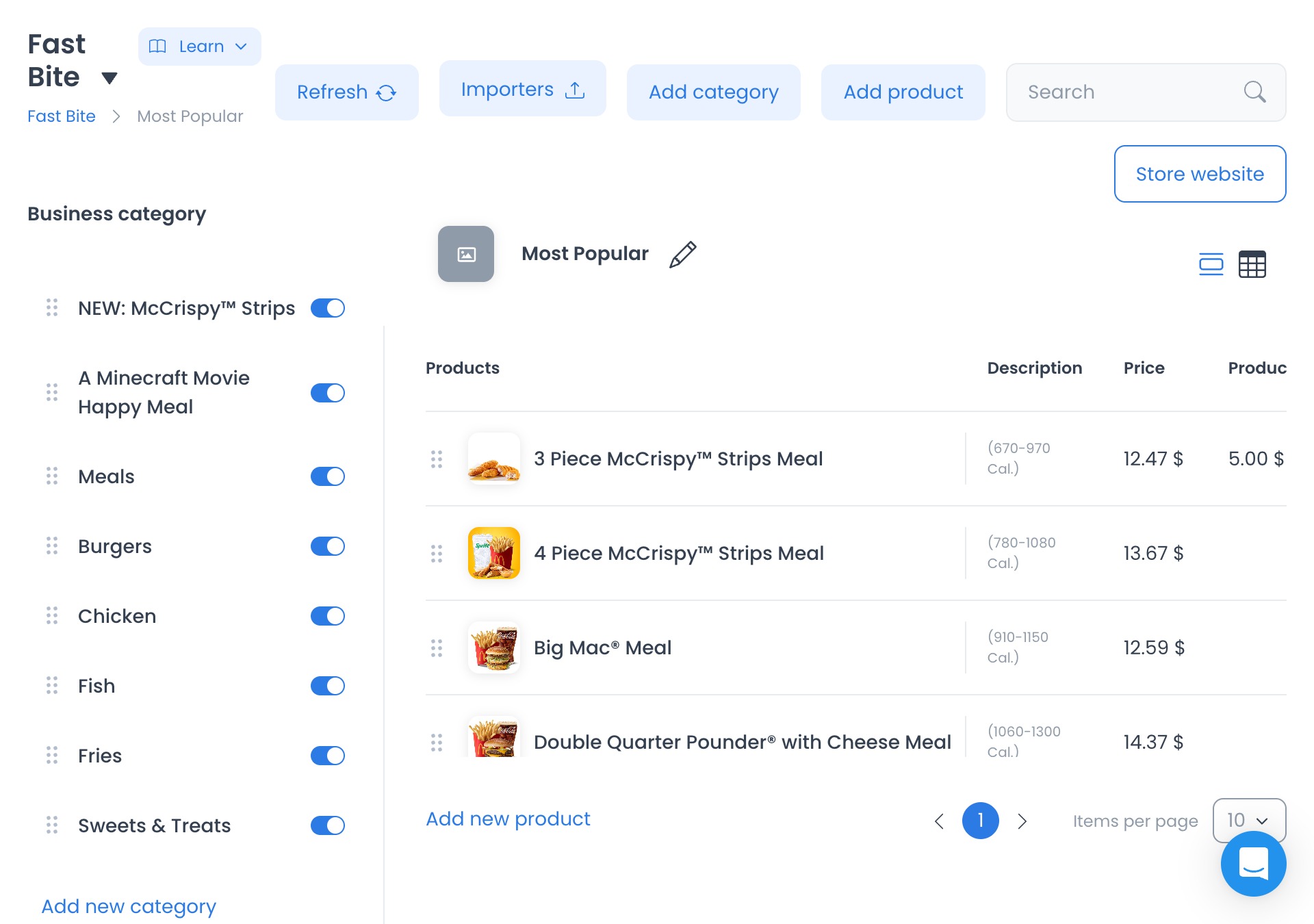
Task: Click the 12.59 $ price cell
Action: 1154,647
